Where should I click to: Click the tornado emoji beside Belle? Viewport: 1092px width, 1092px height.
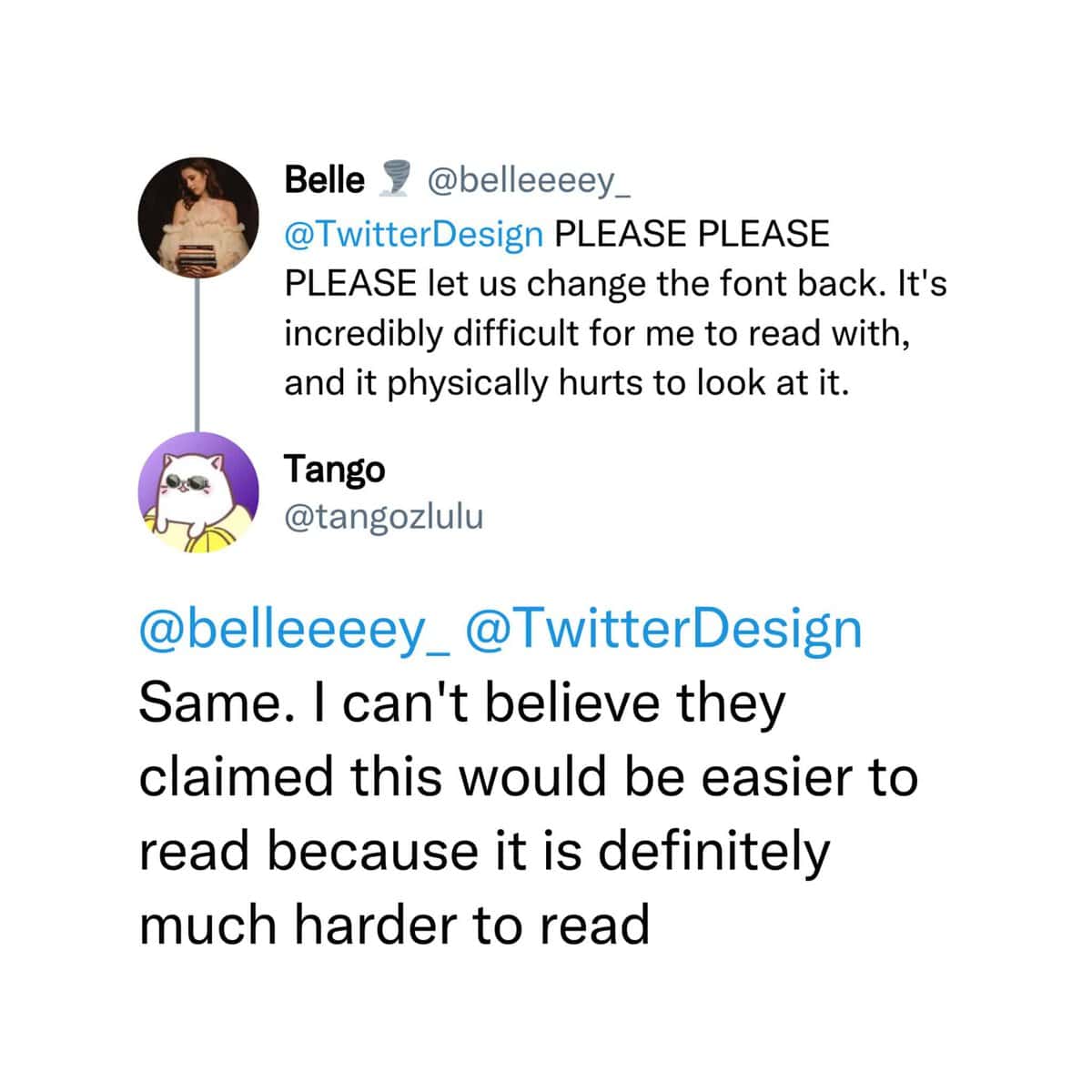(394, 179)
